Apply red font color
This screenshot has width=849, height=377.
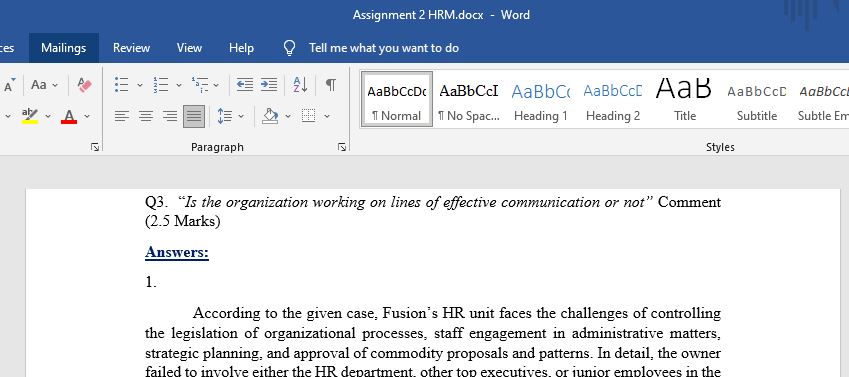pos(69,116)
